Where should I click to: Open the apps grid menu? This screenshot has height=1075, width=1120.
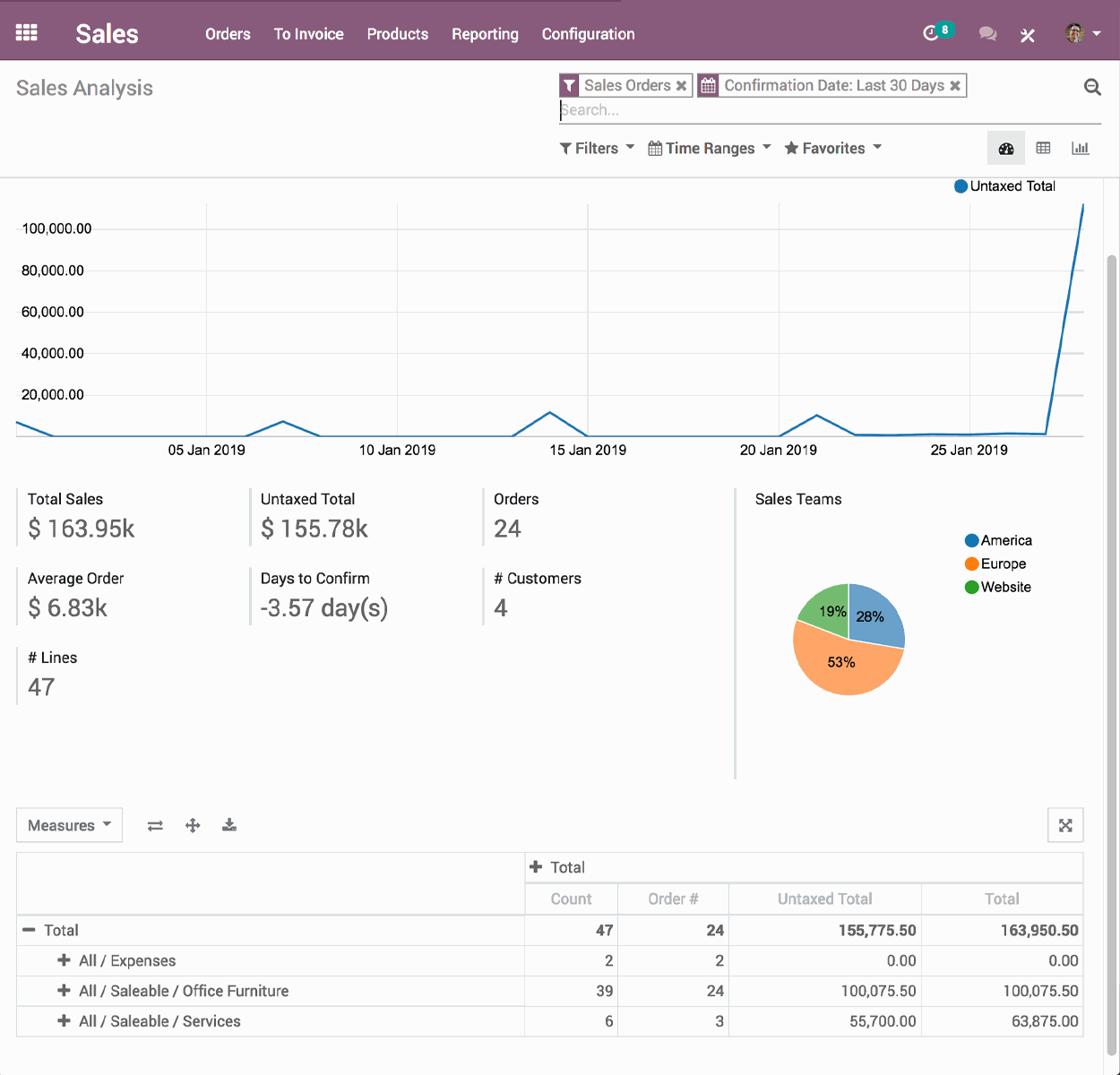[26, 30]
